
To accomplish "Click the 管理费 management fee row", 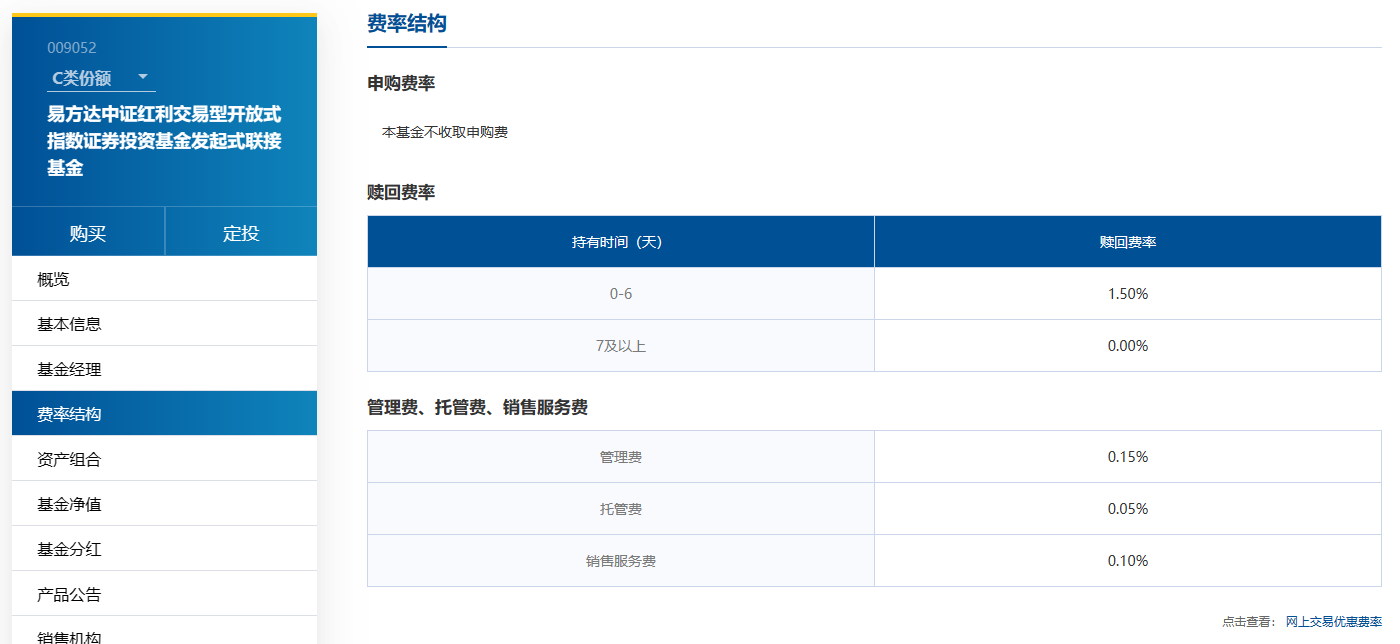I will pos(620,456).
